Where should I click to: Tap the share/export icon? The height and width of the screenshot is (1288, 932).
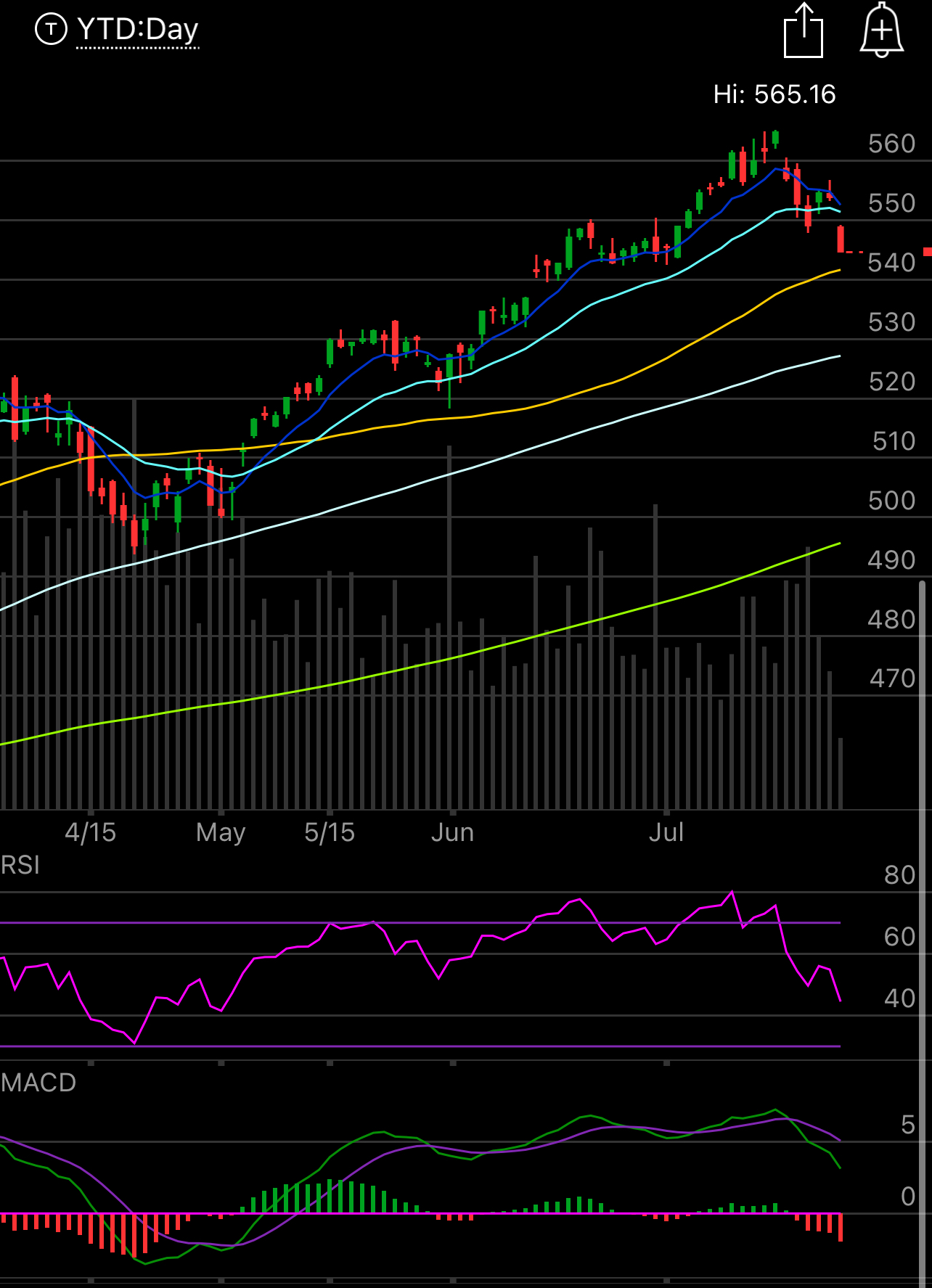point(804,30)
